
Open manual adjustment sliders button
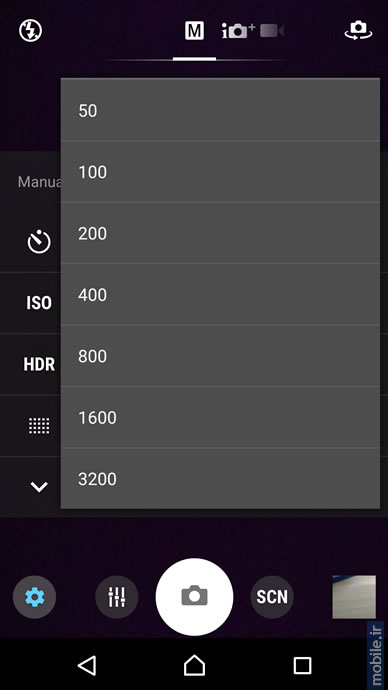point(117,597)
